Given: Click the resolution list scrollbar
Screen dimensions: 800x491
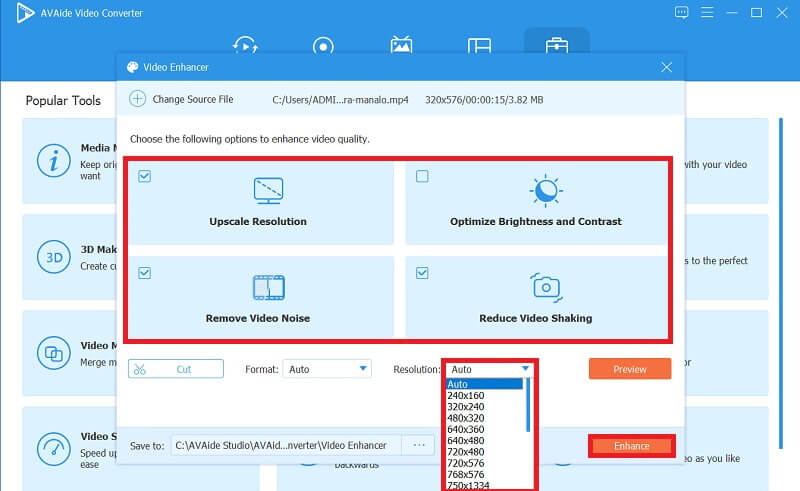Looking at the screenshot, I should coord(528,406).
